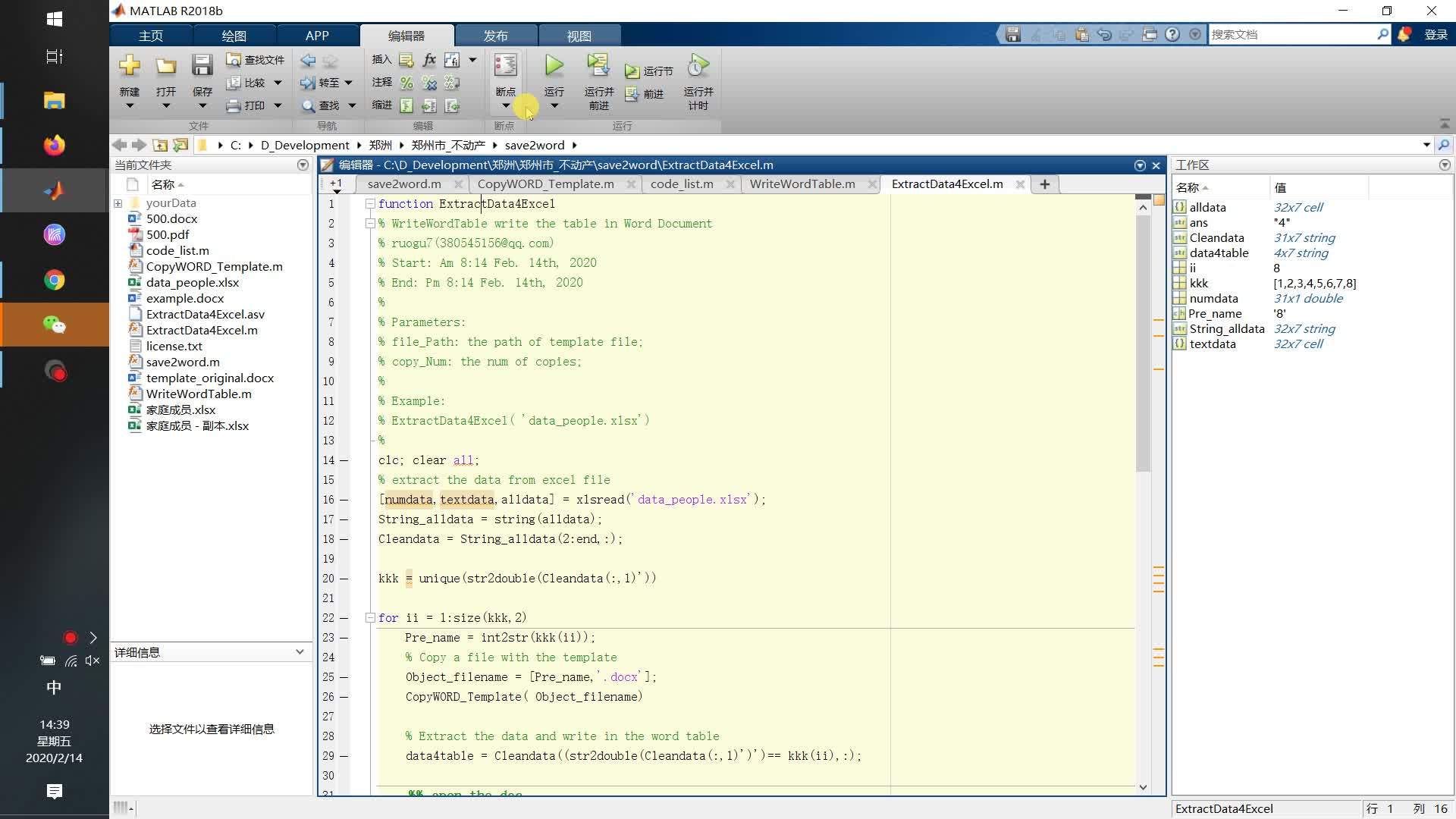Open WeChat from the taskbar
The height and width of the screenshot is (819, 1456).
click(54, 325)
